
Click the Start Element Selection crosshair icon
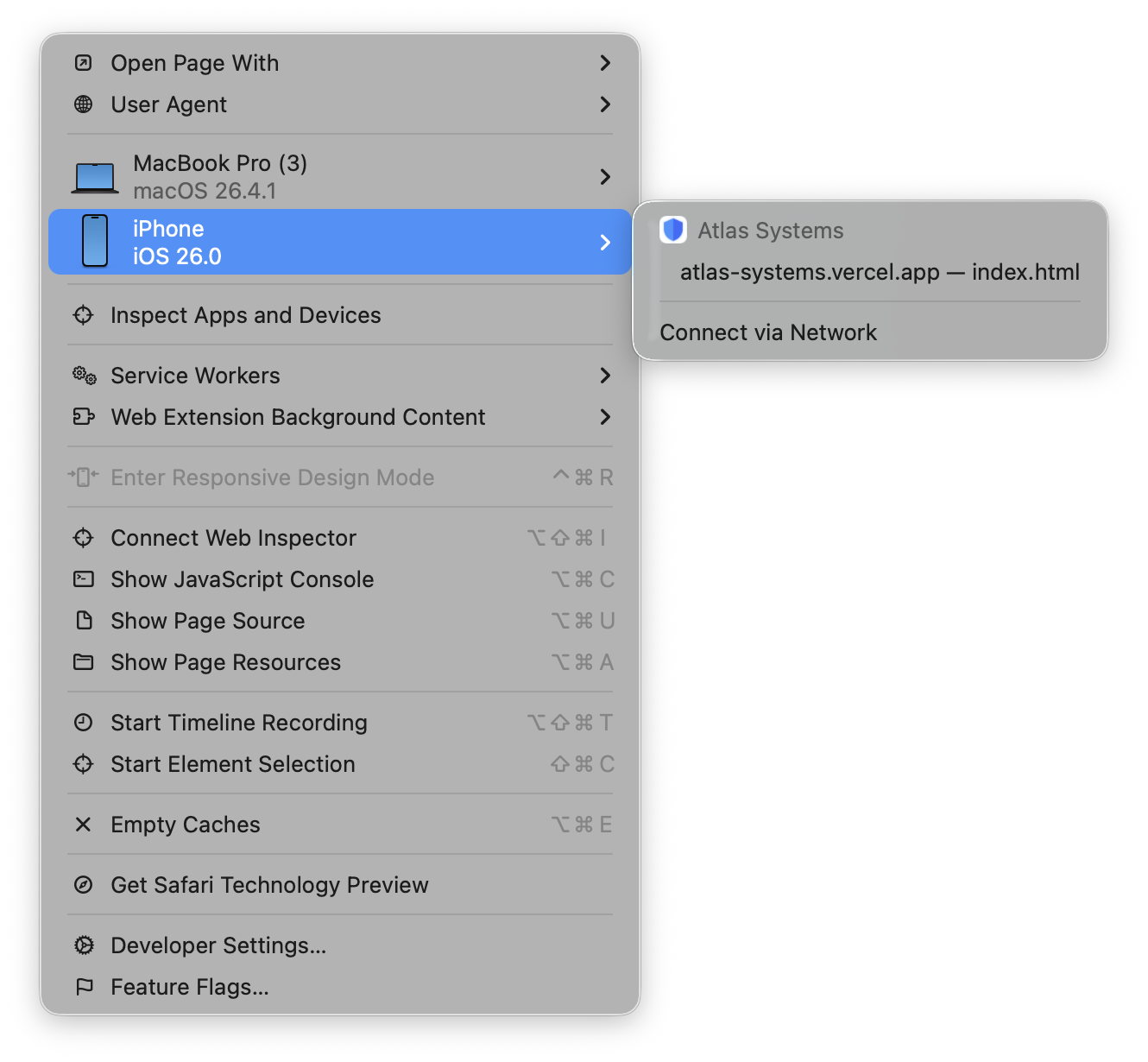click(x=84, y=764)
